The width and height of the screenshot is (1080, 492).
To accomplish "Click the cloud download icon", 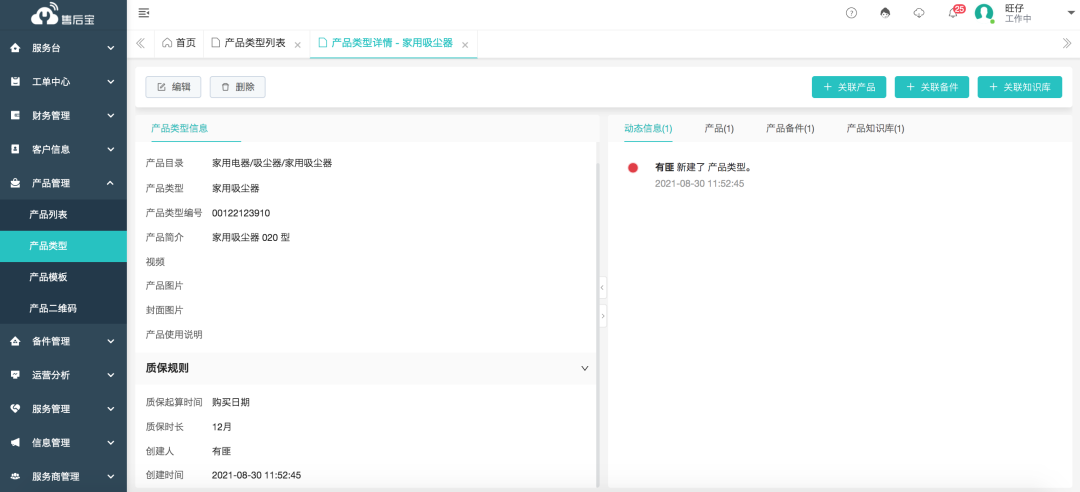I will coord(919,12).
